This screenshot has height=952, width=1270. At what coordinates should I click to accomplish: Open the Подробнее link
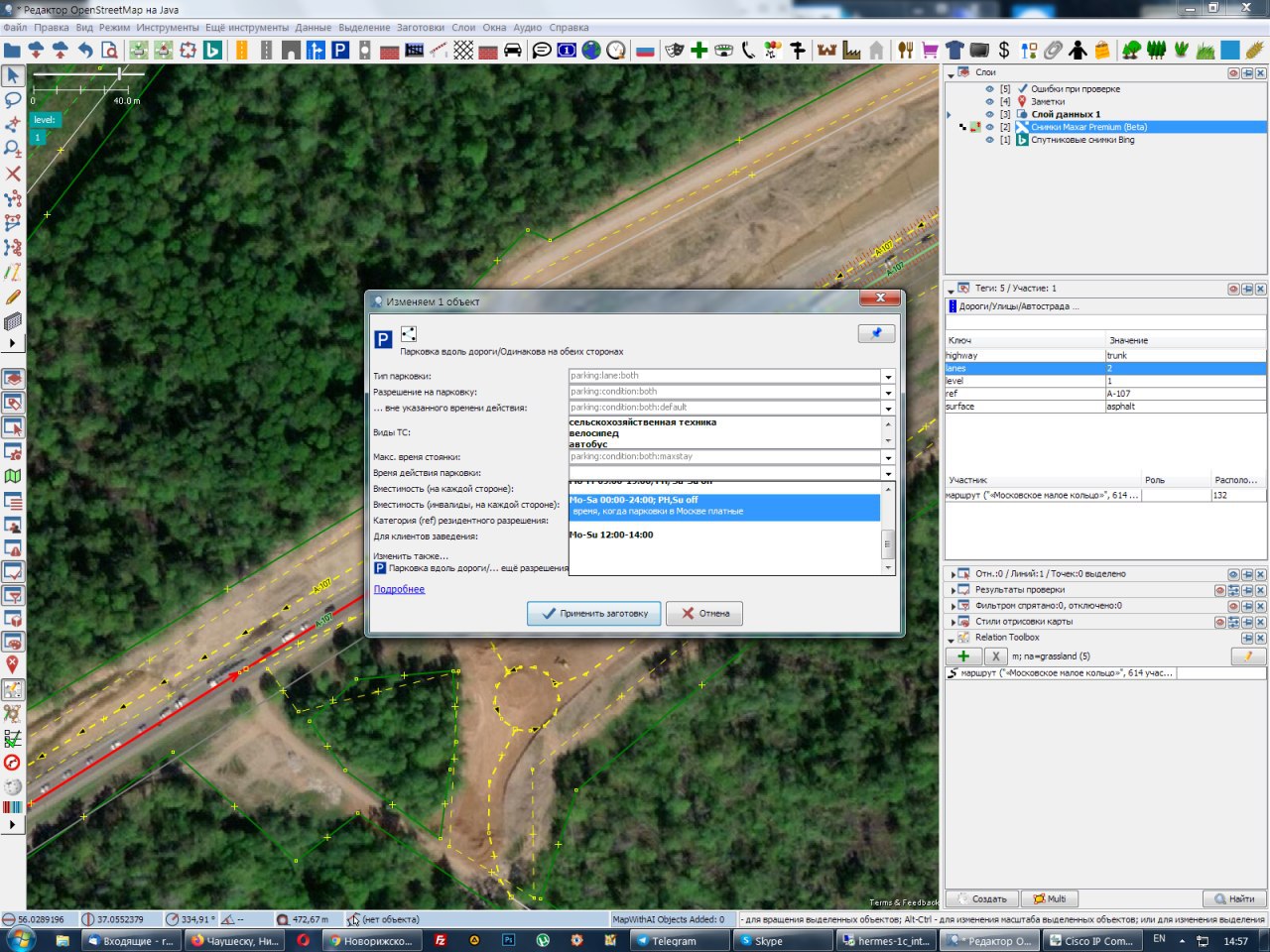[399, 589]
